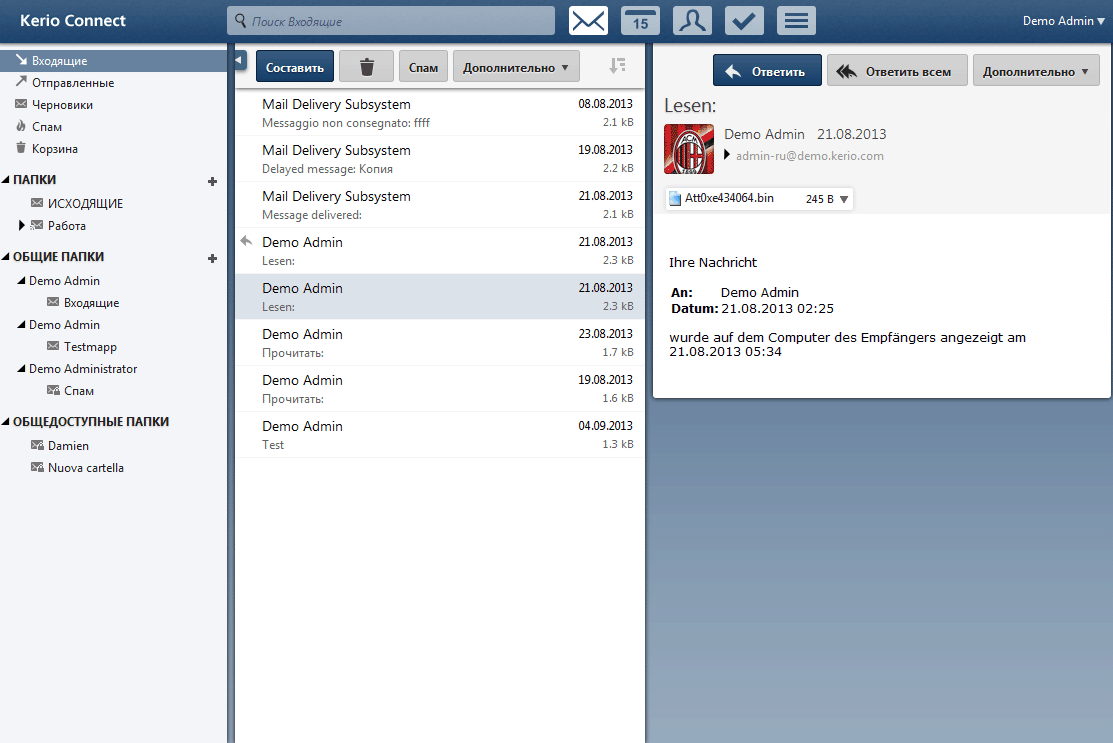Image resolution: width=1113 pixels, height=743 pixels.
Task: Add new folder with plus next to ПАПКИ
Action: [x=212, y=181]
